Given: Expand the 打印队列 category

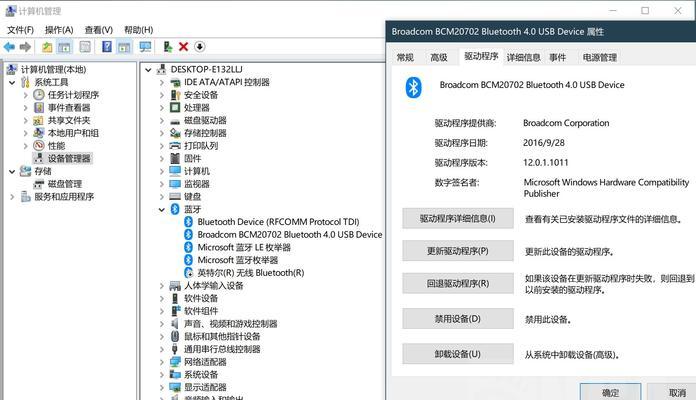Looking at the screenshot, I should (x=162, y=146).
